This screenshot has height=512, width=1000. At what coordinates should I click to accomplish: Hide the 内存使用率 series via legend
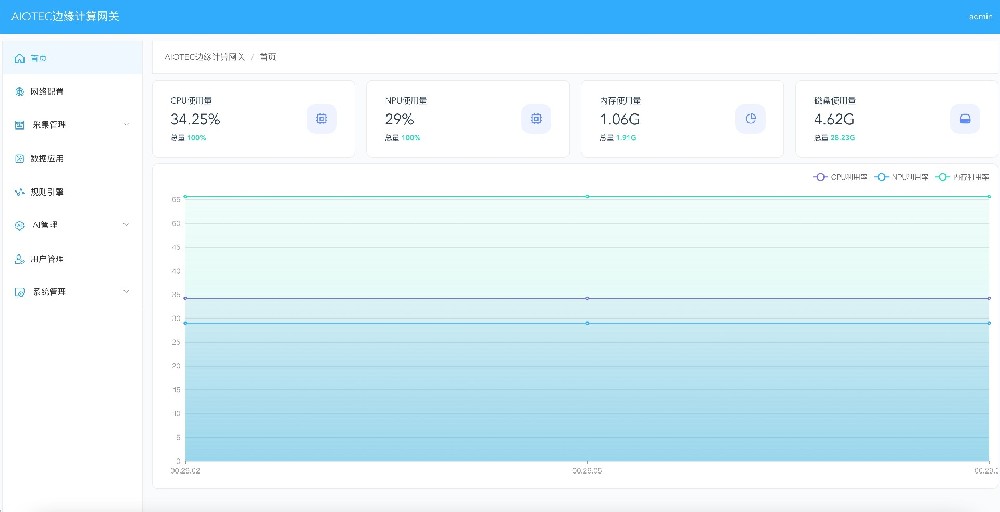click(x=962, y=177)
